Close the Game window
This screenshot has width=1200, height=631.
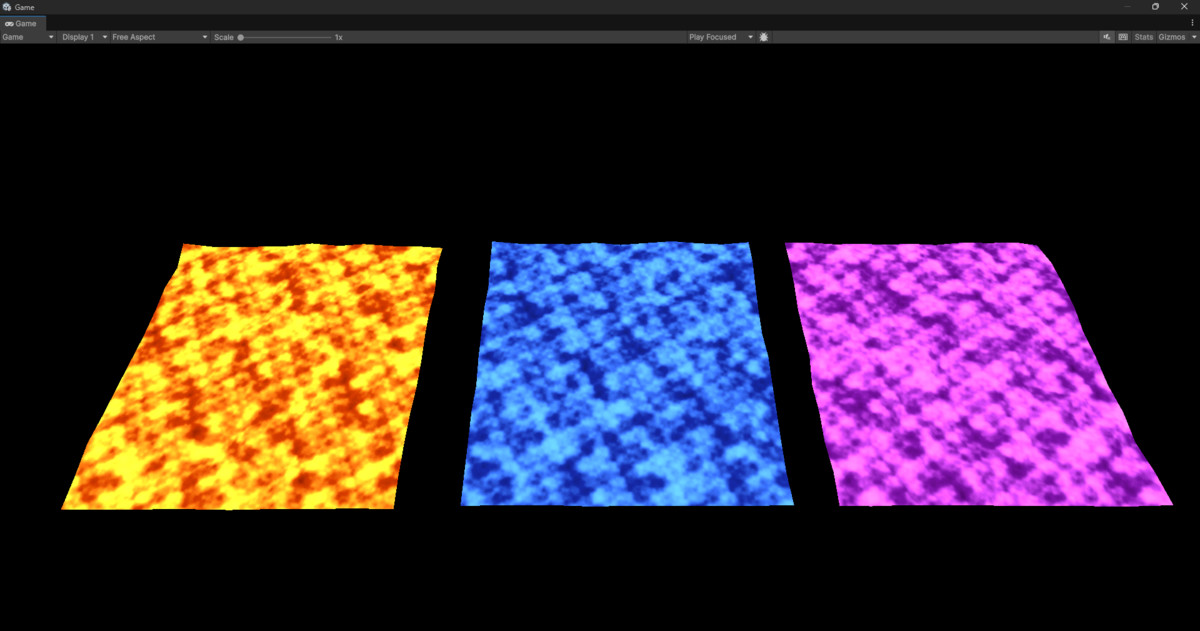[x=1183, y=7]
